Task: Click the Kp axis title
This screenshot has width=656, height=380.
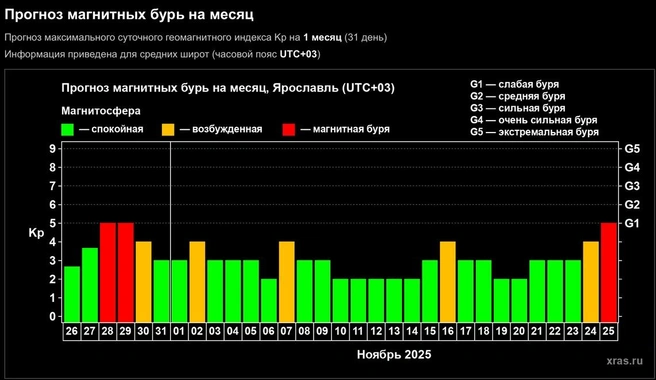Action: tap(36, 233)
